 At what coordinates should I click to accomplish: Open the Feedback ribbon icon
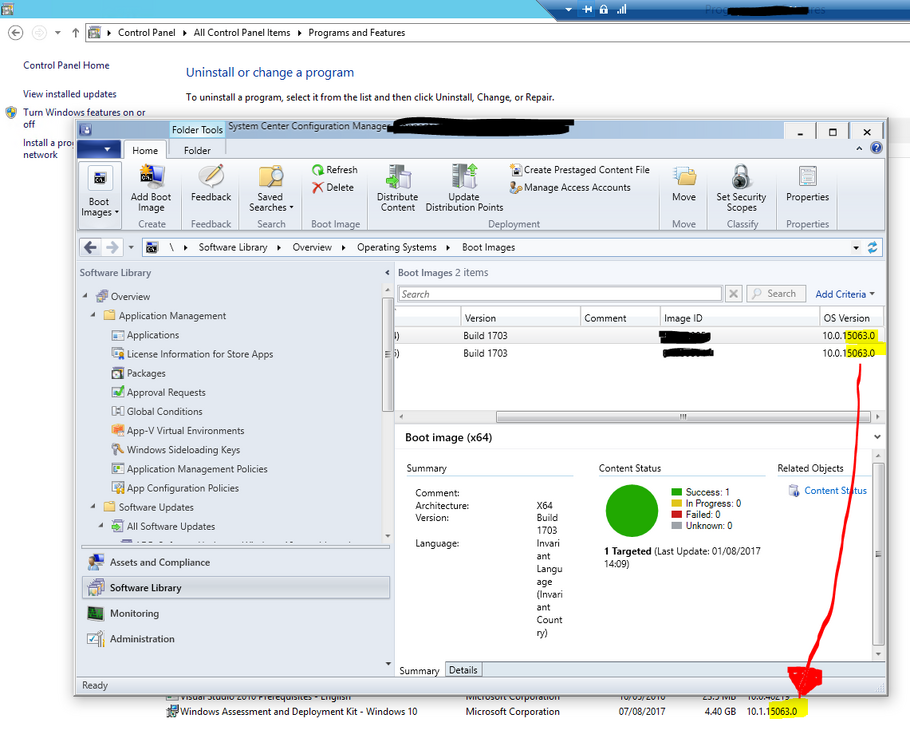[x=211, y=176]
